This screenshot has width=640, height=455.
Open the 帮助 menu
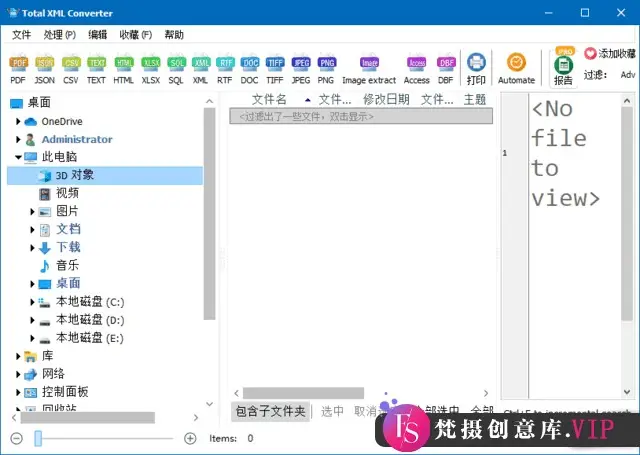(x=174, y=35)
